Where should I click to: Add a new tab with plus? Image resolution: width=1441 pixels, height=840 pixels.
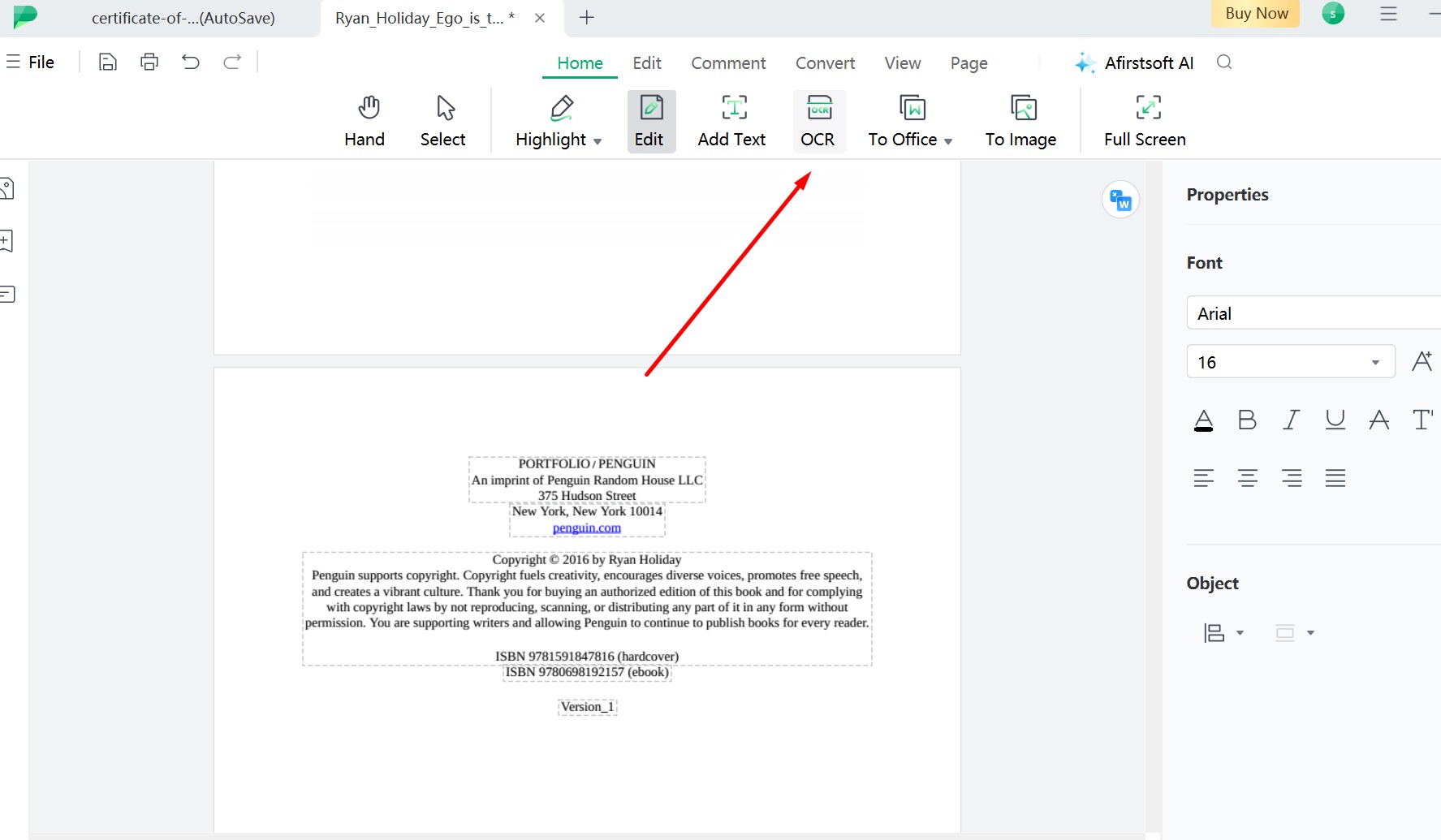point(587,17)
